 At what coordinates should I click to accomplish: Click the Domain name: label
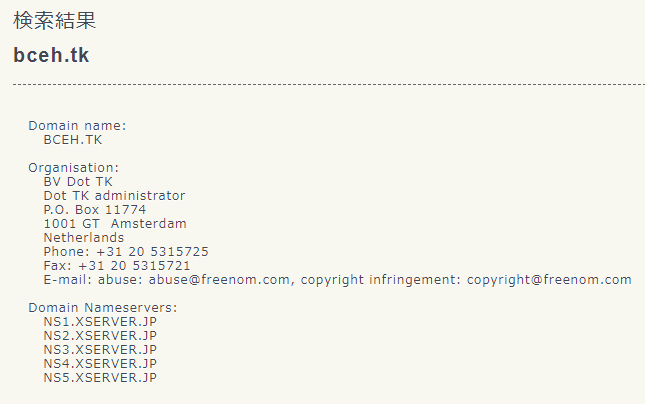pyautogui.click(x=77, y=125)
